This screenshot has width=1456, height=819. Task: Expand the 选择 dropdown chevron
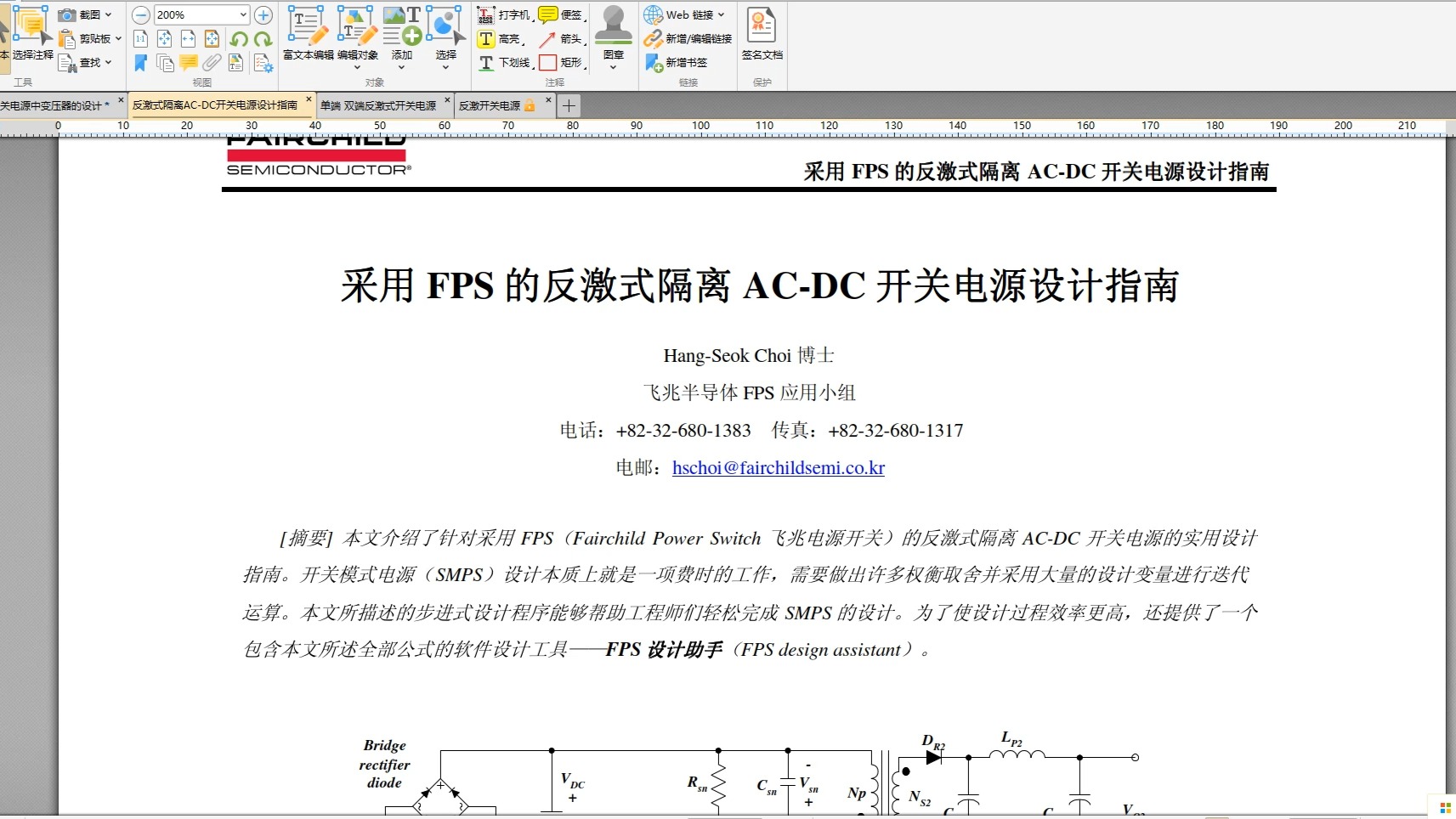tap(446, 67)
